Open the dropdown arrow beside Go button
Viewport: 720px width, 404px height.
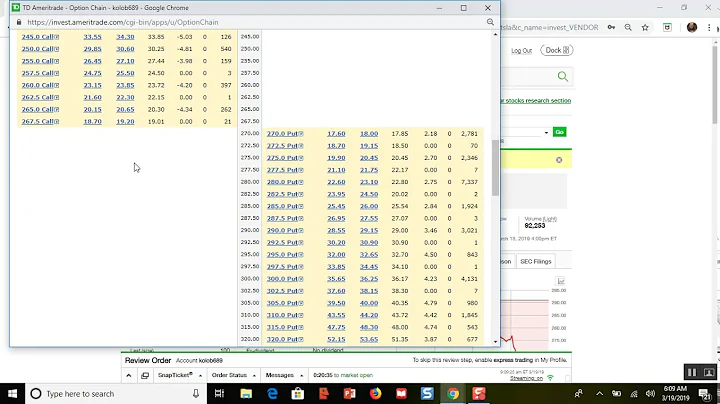pos(546,133)
